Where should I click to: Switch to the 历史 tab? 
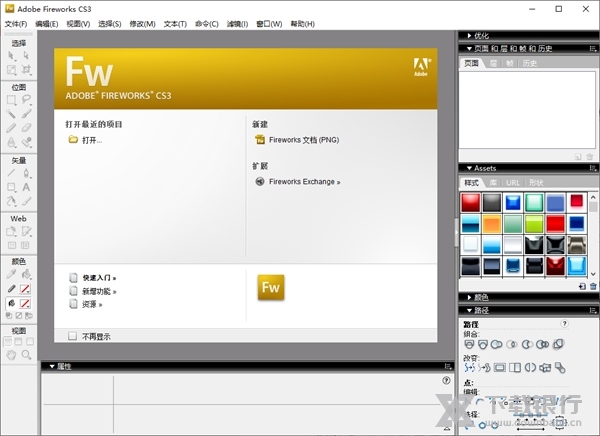(529, 63)
